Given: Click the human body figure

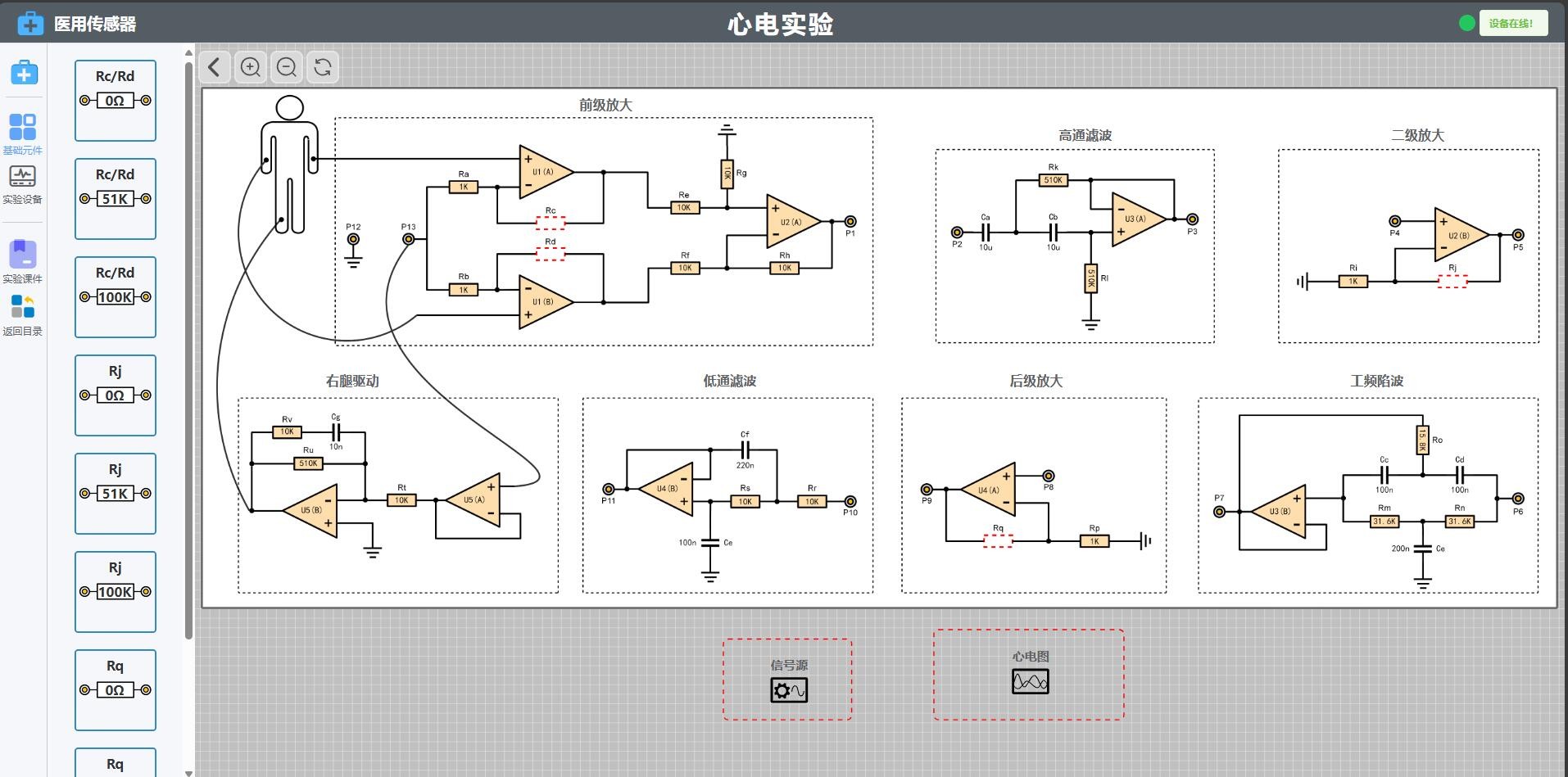Looking at the screenshot, I should [289, 164].
